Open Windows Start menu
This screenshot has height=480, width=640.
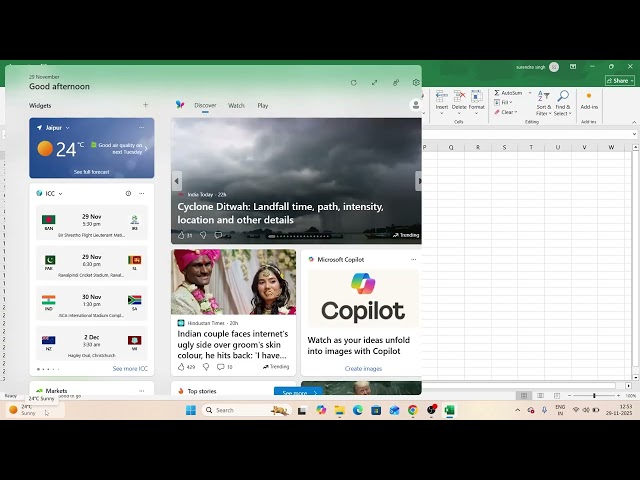coord(191,410)
